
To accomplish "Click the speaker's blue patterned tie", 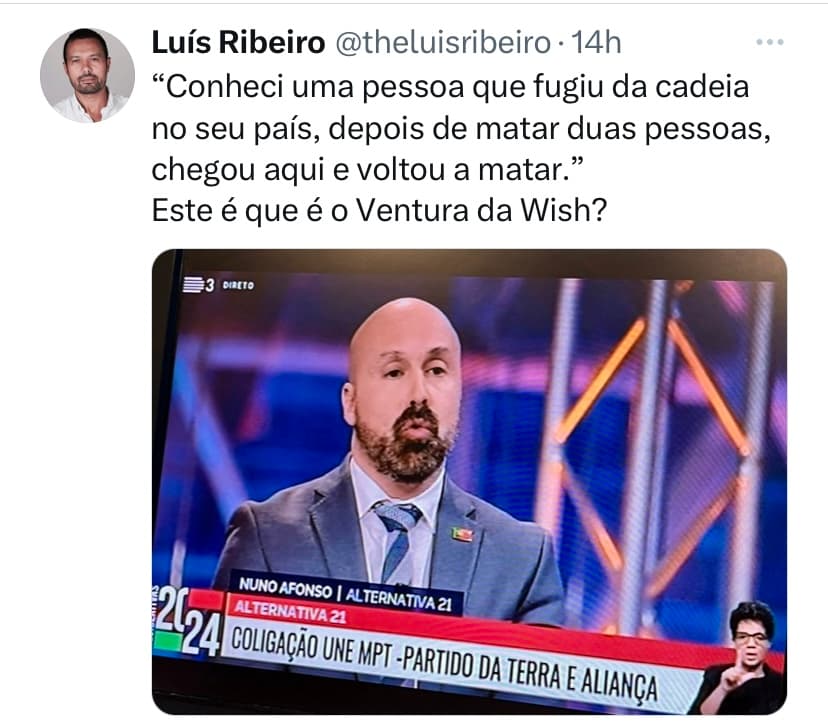I will (x=399, y=539).
